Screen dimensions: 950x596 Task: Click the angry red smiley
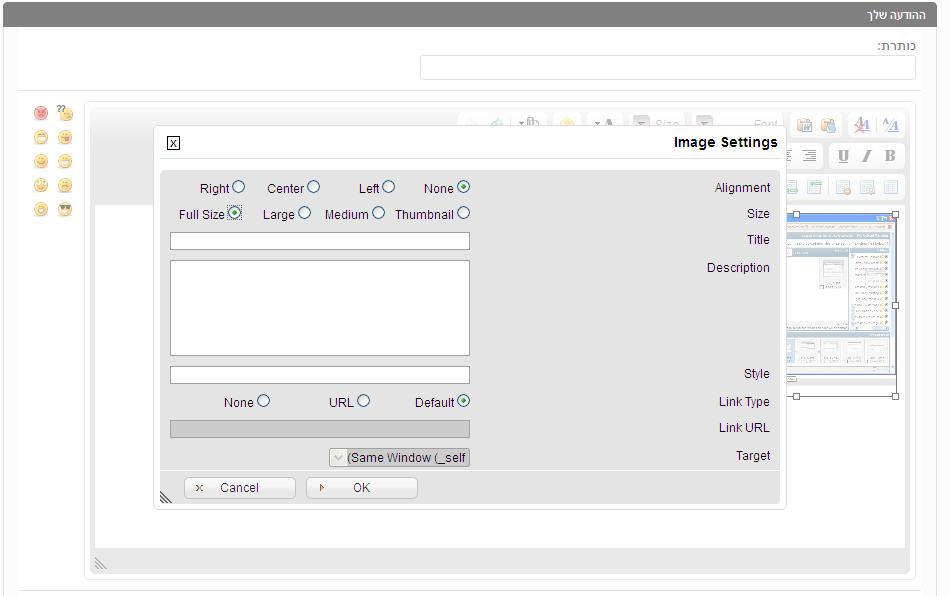41,113
